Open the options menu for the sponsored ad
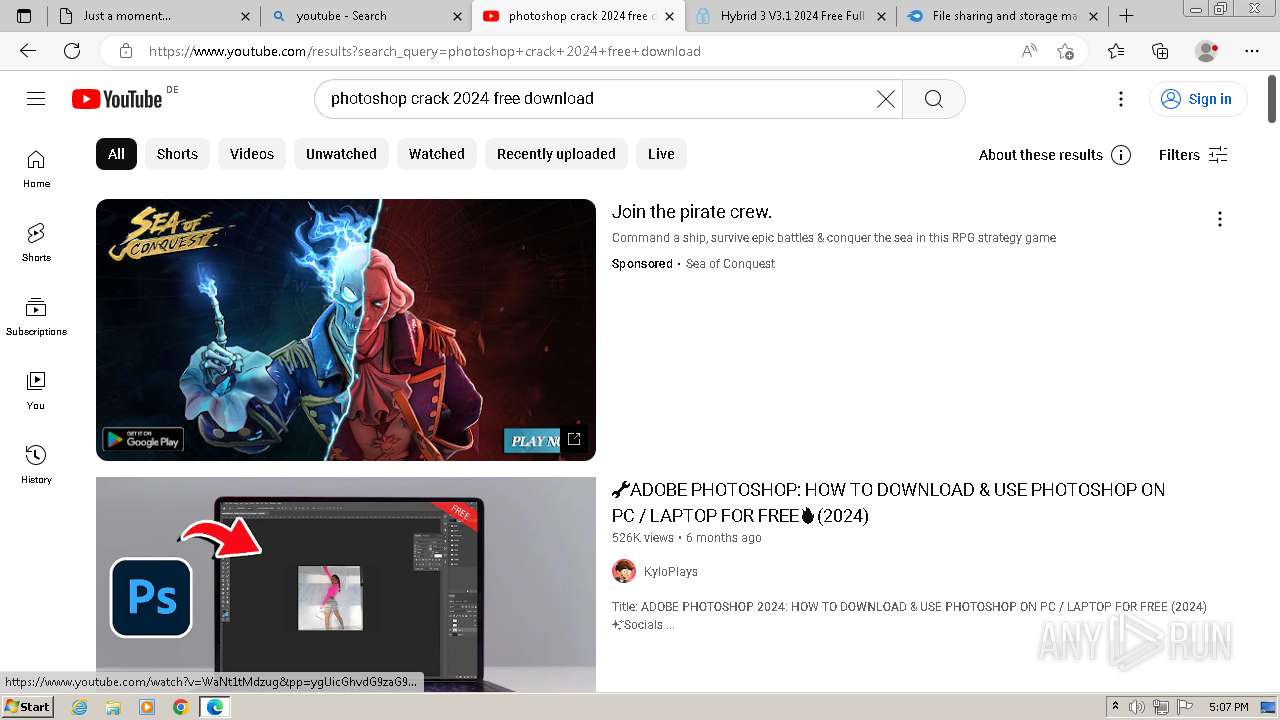 tap(1219, 219)
